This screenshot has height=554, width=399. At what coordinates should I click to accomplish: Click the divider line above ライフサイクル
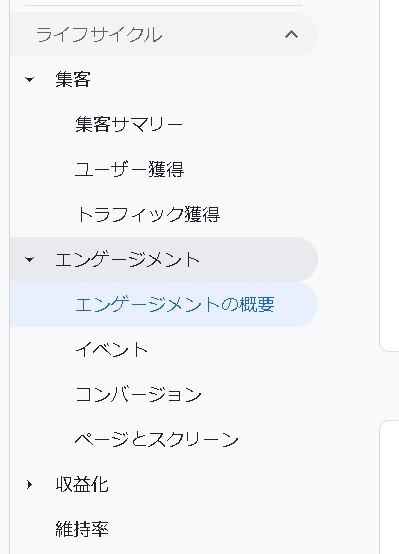click(x=164, y=5)
